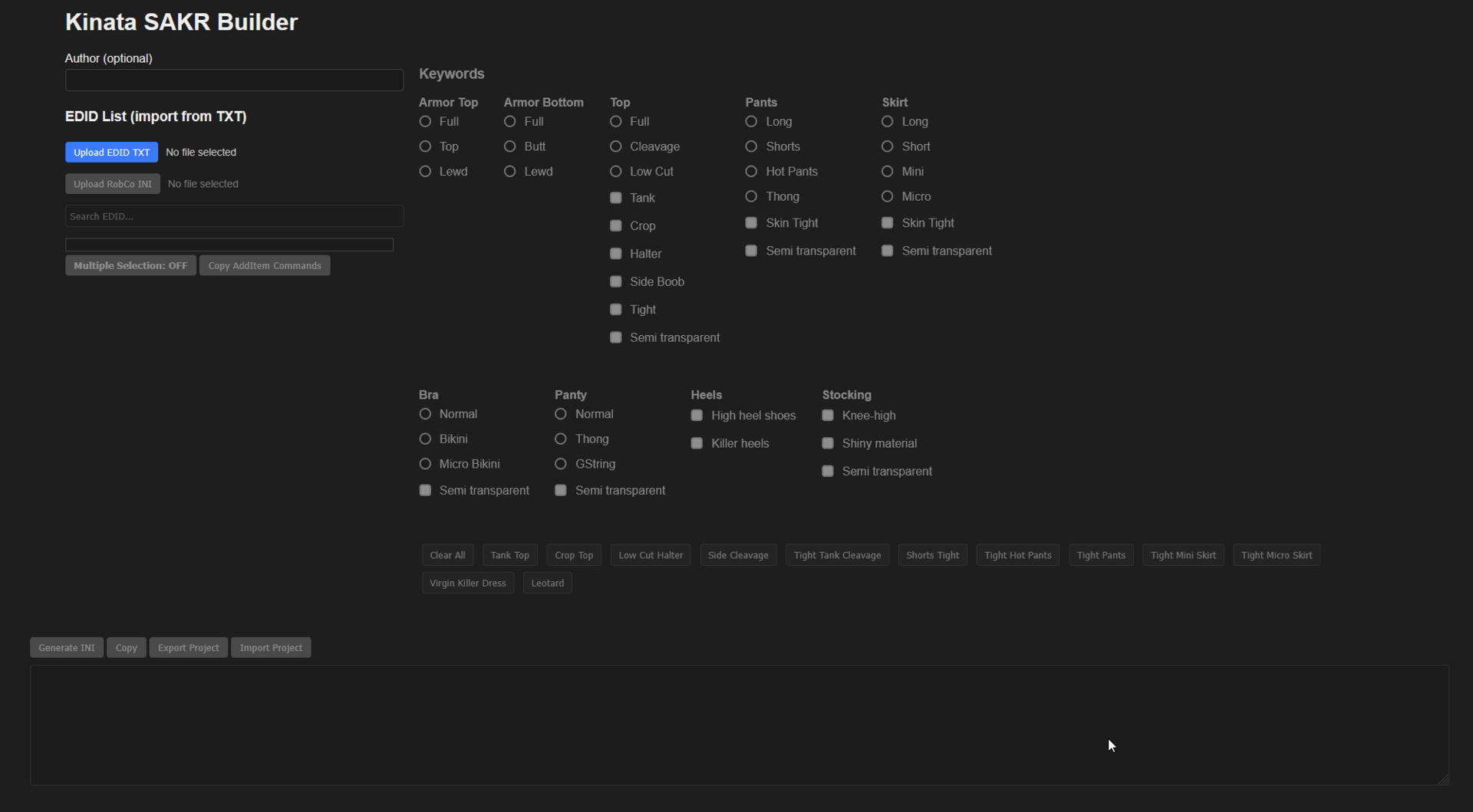Apply the Side Cleavage preset
This screenshot has width=1473, height=812.
click(738, 555)
